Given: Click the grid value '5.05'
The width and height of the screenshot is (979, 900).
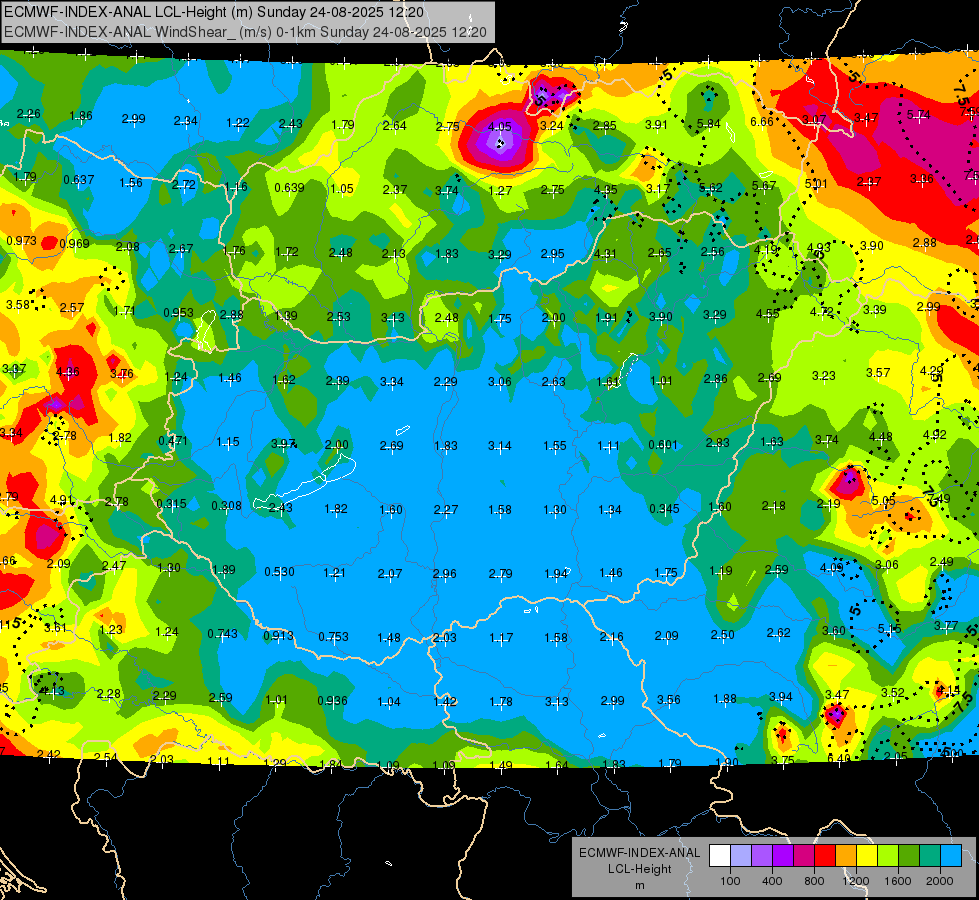Looking at the screenshot, I should (883, 500).
